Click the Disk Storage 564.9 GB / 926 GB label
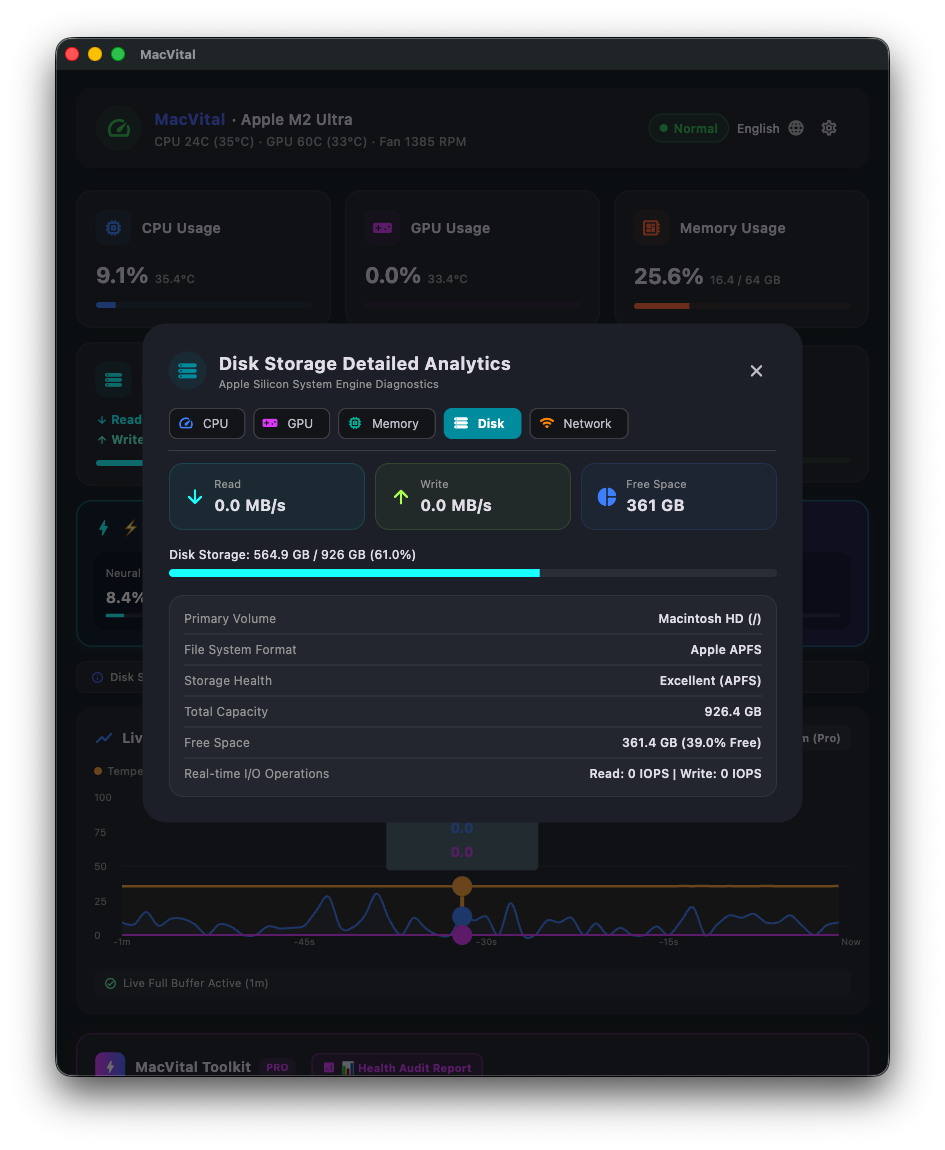945x1150 pixels. click(292, 554)
